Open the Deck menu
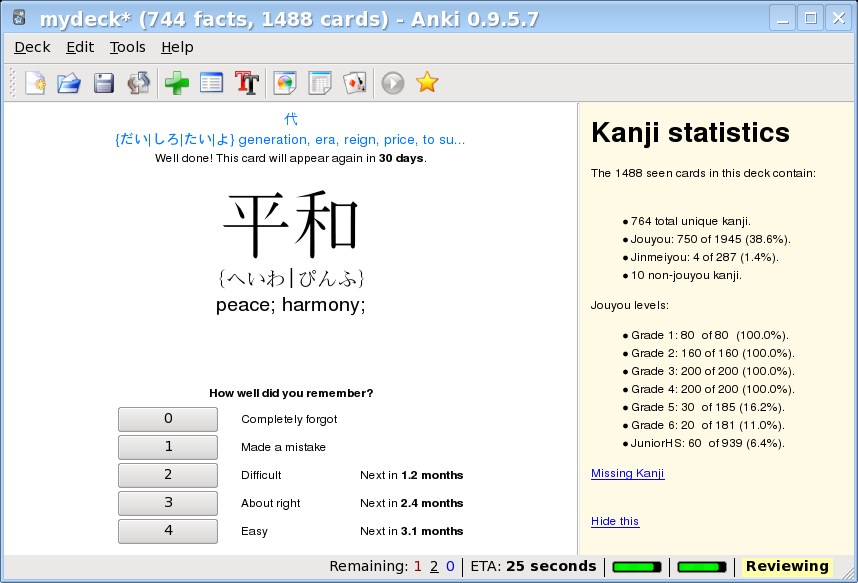858x583 pixels. click(32, 47)
